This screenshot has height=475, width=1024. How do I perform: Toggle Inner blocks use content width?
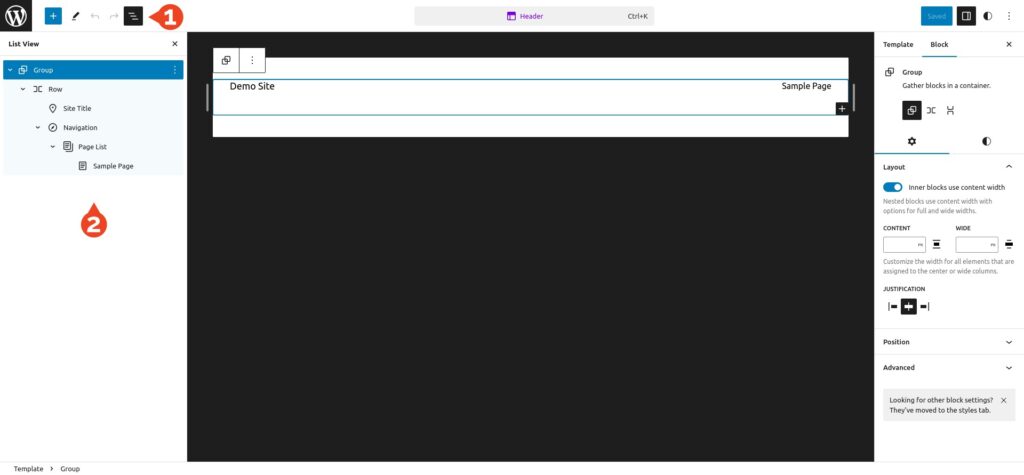point(893,188)
